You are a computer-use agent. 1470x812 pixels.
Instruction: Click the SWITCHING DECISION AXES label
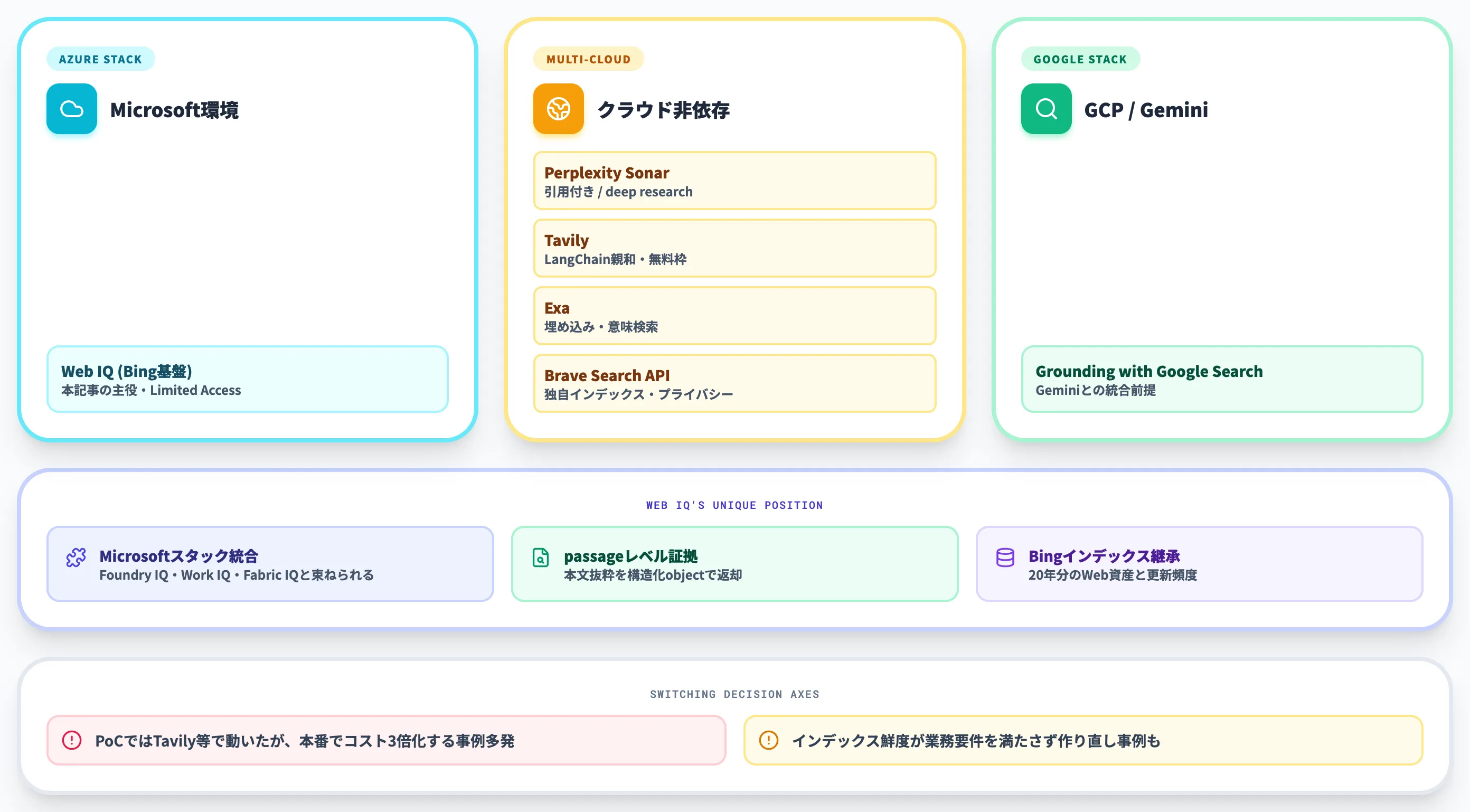734,694
